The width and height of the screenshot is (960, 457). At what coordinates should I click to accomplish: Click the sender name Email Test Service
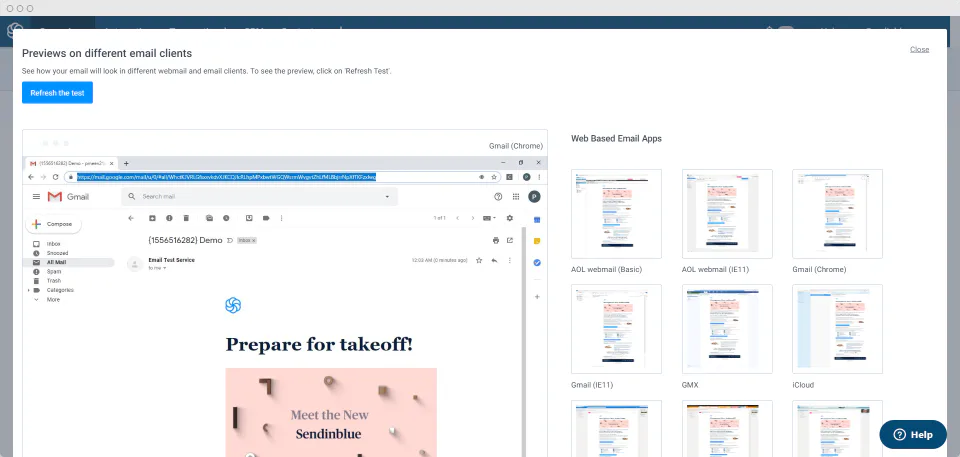[x=171, y=260]
